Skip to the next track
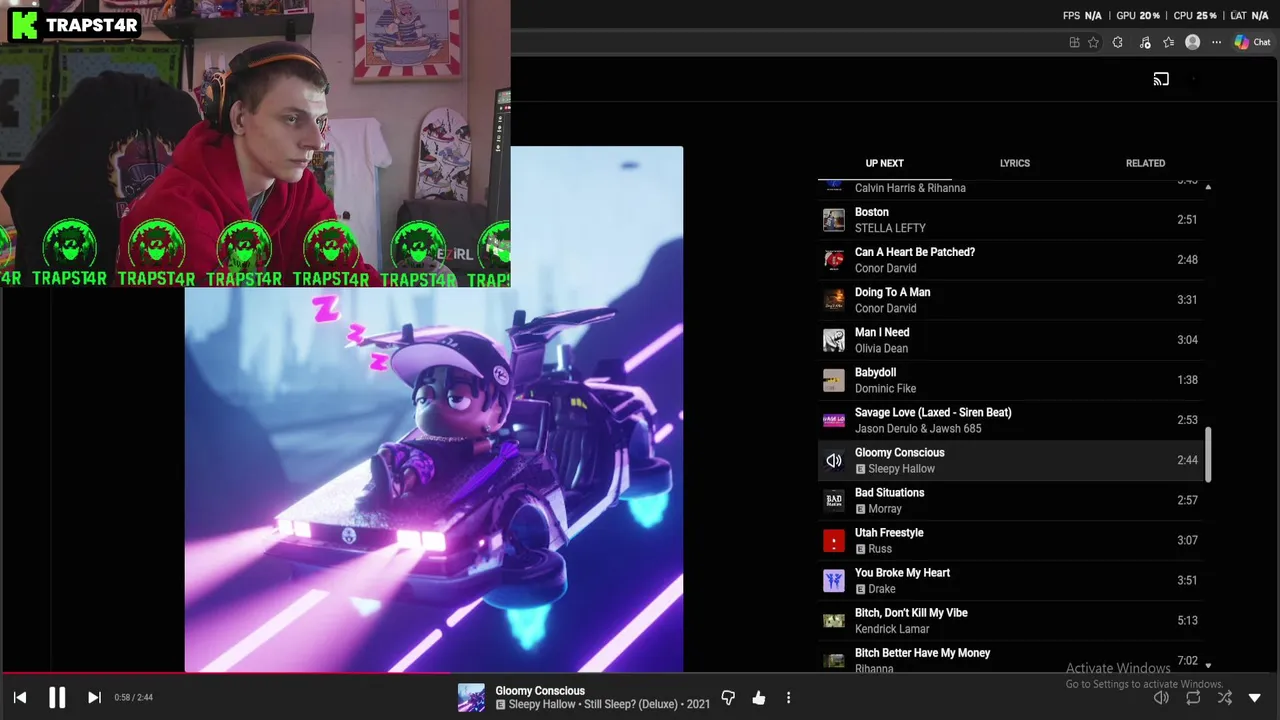Screen dimensions: 1280x720 [x=94, y=698]
